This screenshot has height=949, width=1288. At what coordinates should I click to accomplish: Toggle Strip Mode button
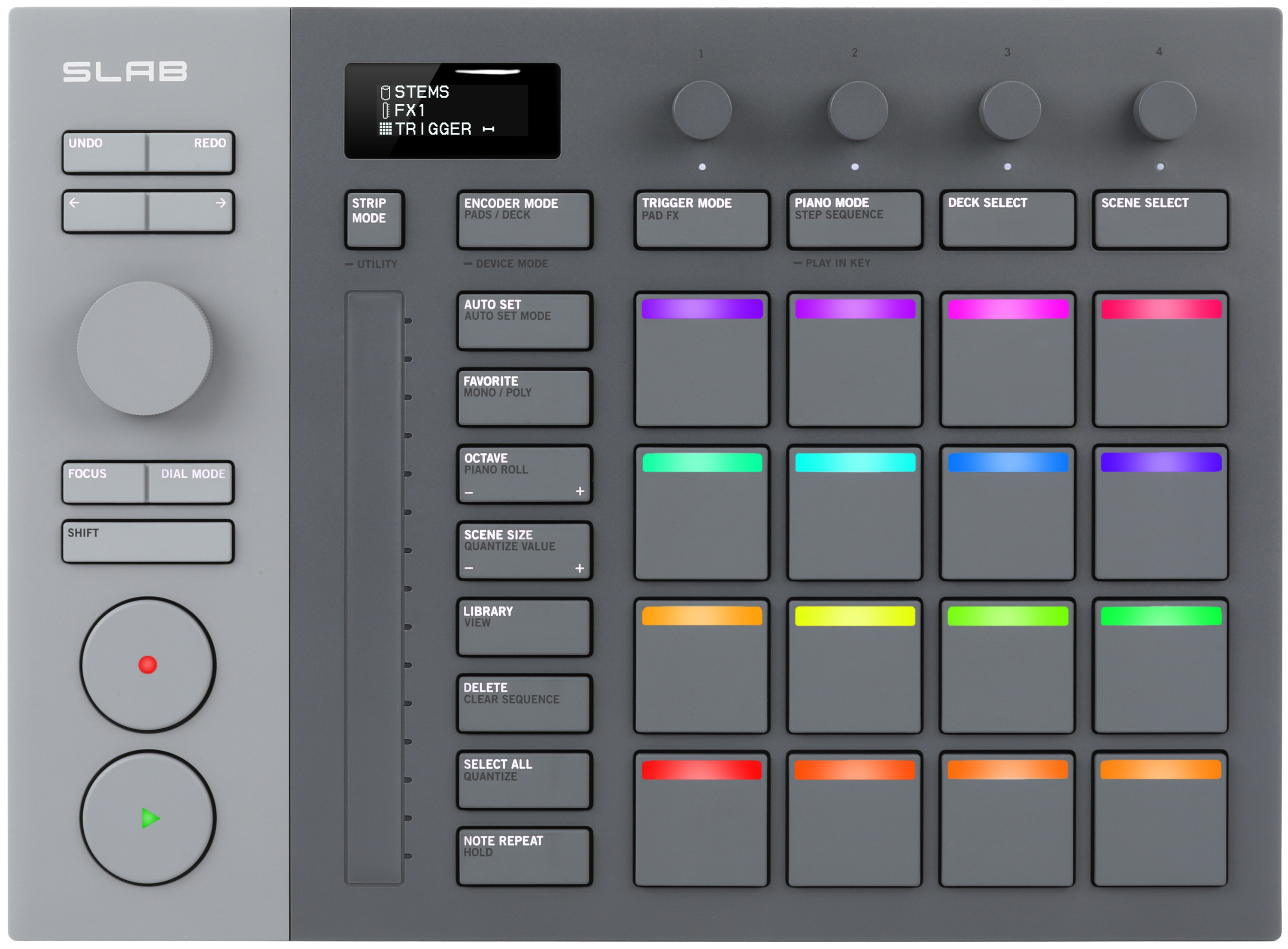coord(374,219)
